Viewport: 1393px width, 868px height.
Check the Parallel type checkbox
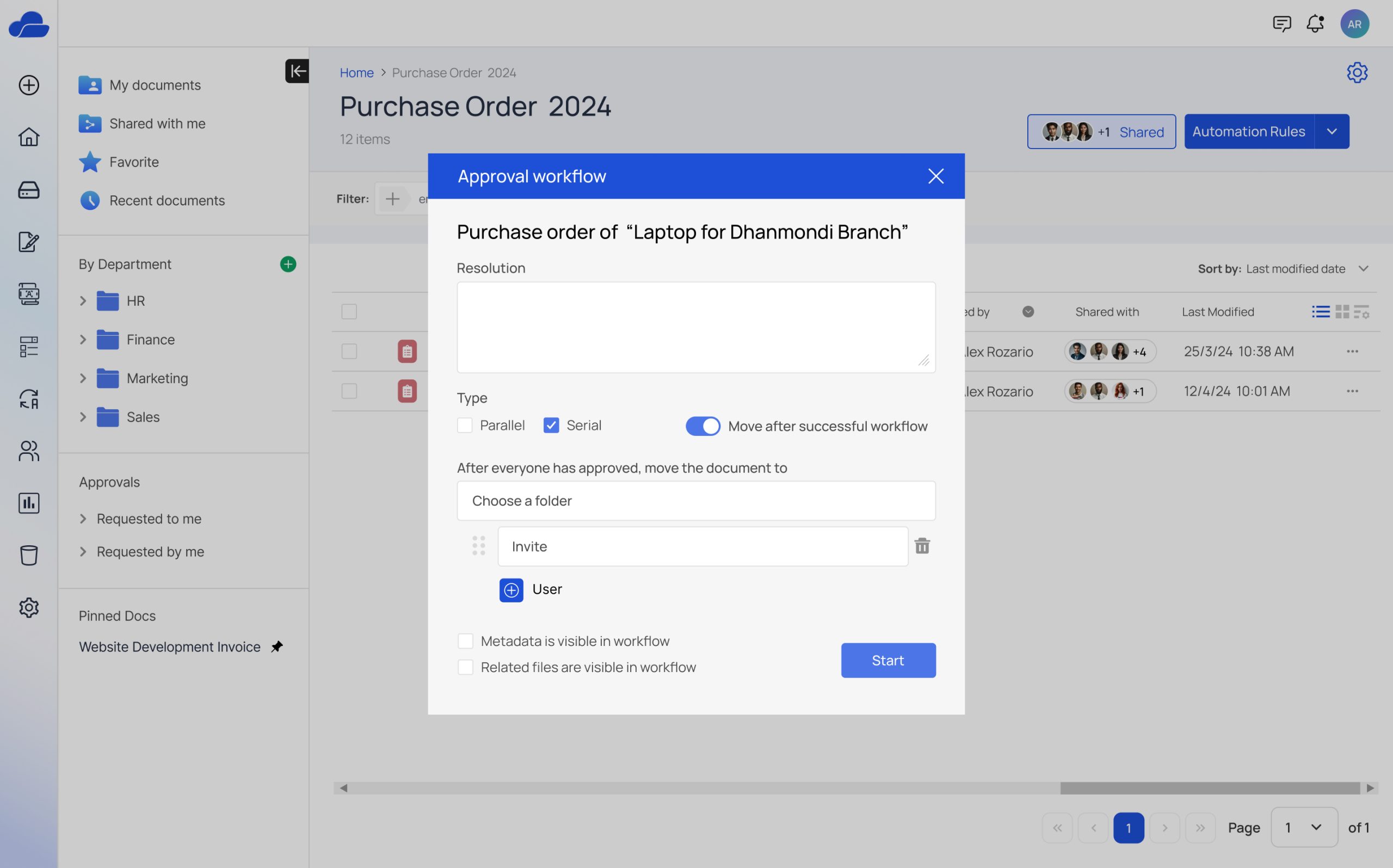pos(465,426)
